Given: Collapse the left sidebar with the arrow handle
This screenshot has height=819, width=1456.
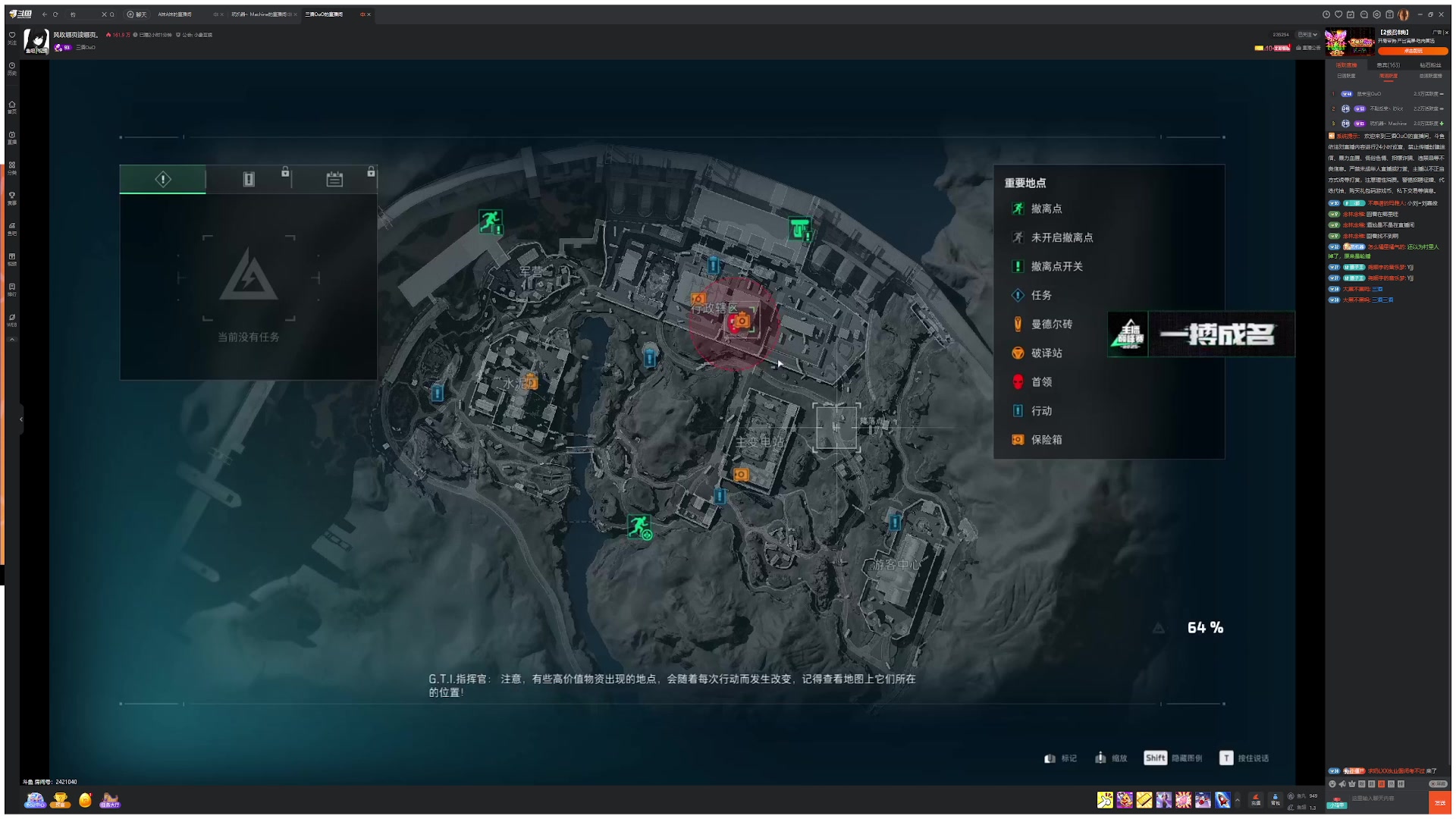Looking at the screenshot, I should pos(21,419).
